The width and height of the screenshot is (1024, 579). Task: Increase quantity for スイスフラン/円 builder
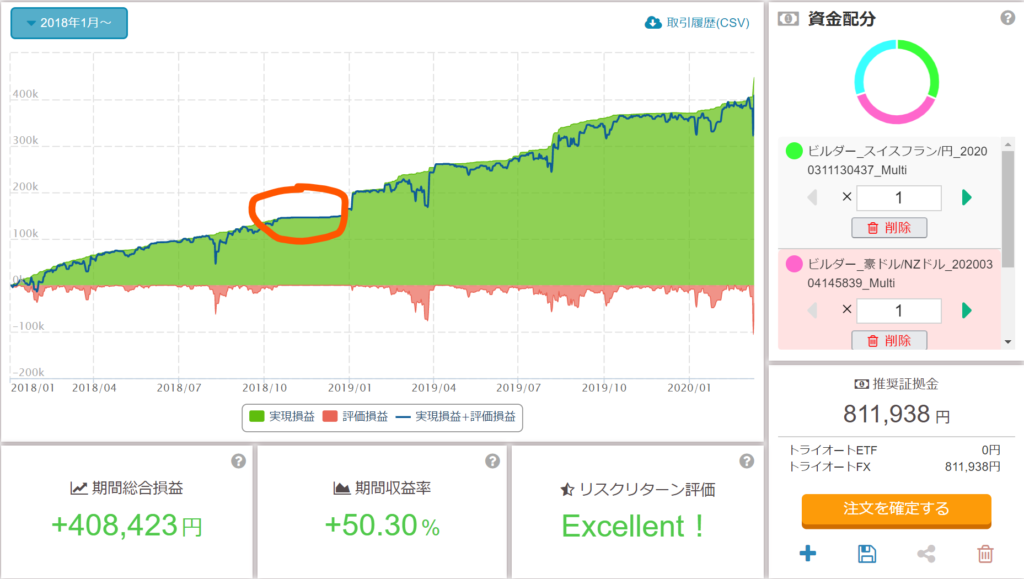click(966, 198)
